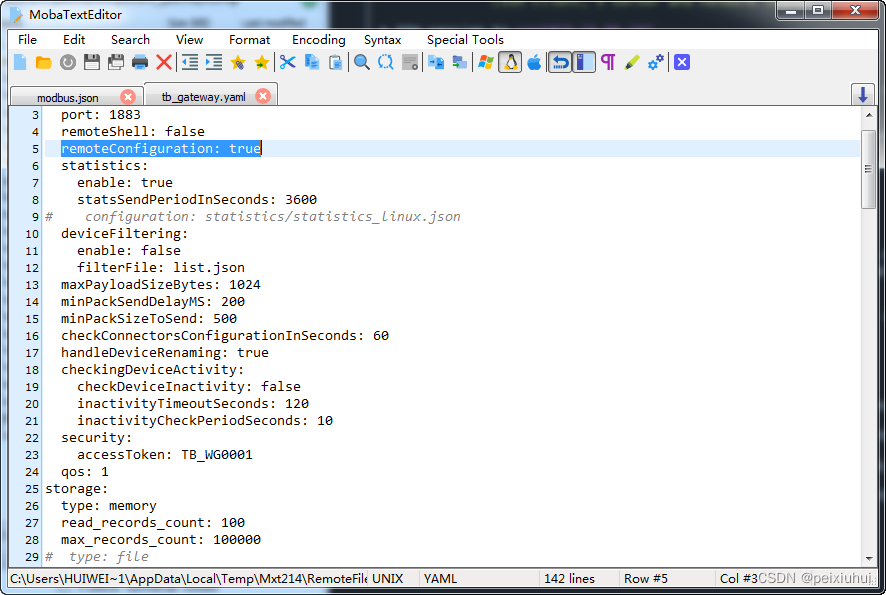This screenshot has width=886, height=595.
Task: Click the UNIX status bar entry
Action: (x=388, y=579)
